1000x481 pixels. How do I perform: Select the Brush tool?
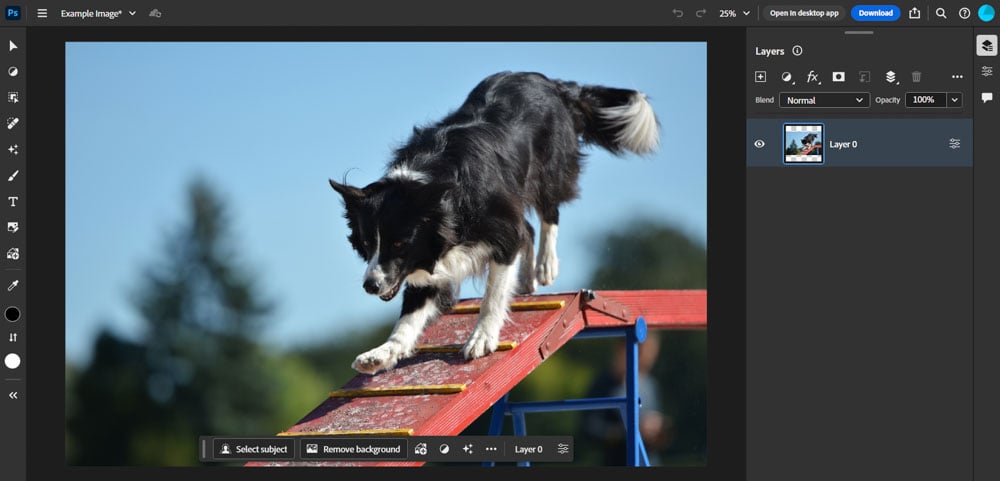13,175
